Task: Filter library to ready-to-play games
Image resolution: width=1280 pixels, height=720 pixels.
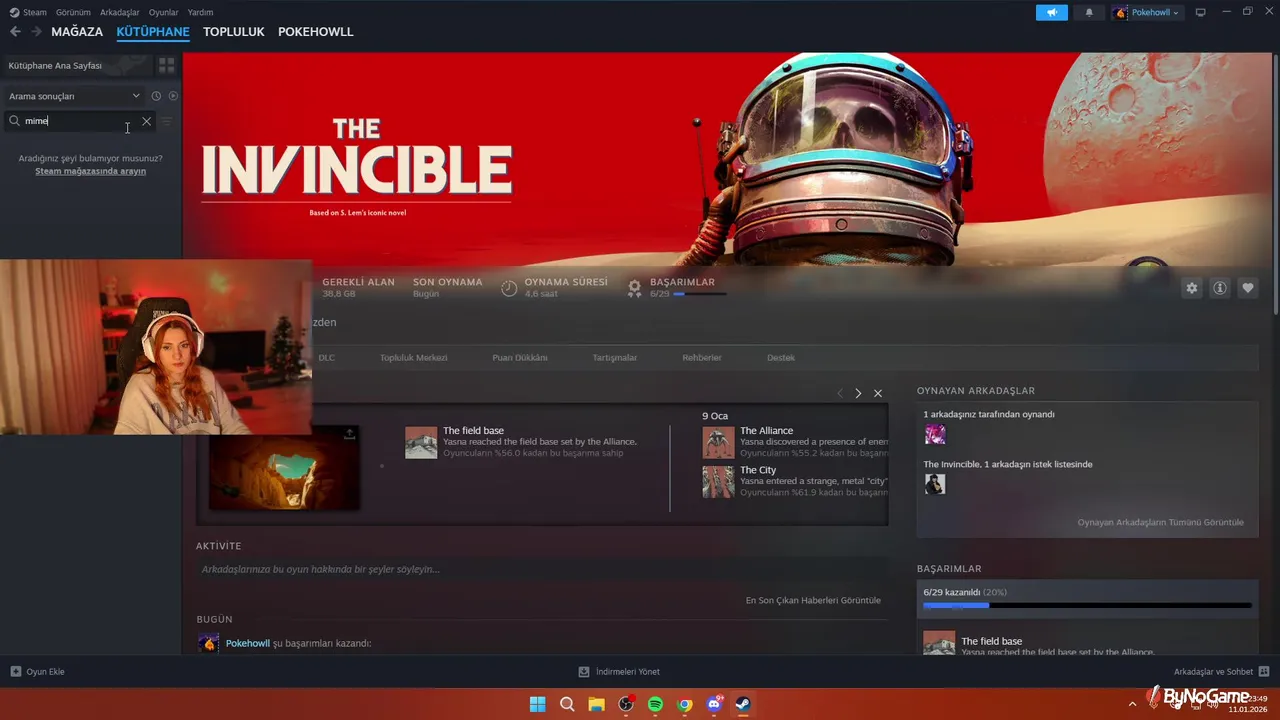Action: click(173, 96)
